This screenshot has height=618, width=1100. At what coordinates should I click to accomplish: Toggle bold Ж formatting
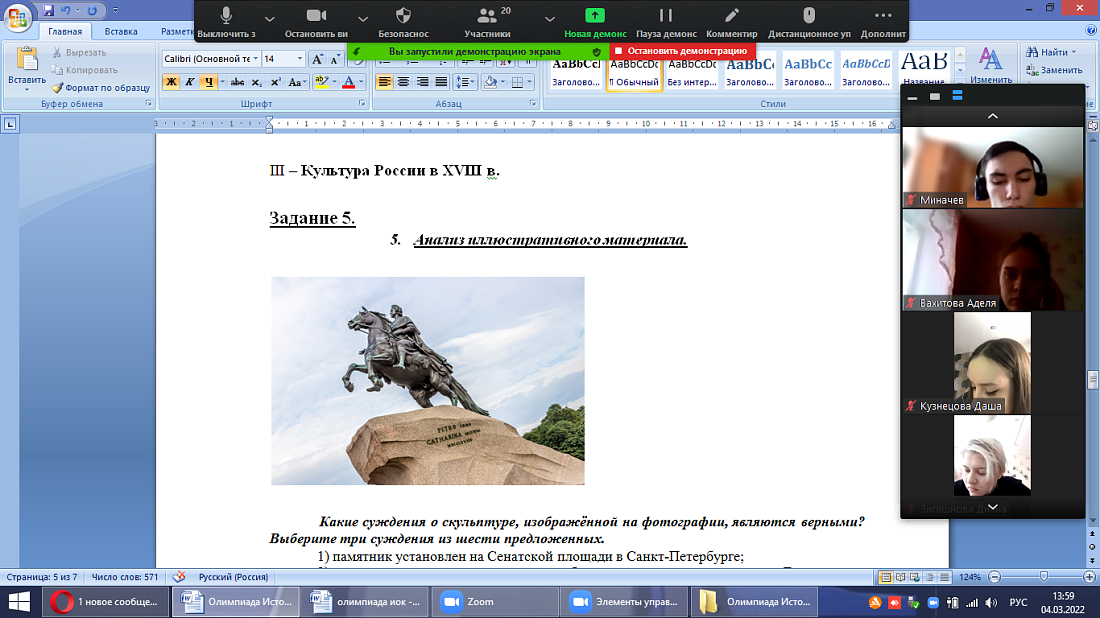click(171, 82)
